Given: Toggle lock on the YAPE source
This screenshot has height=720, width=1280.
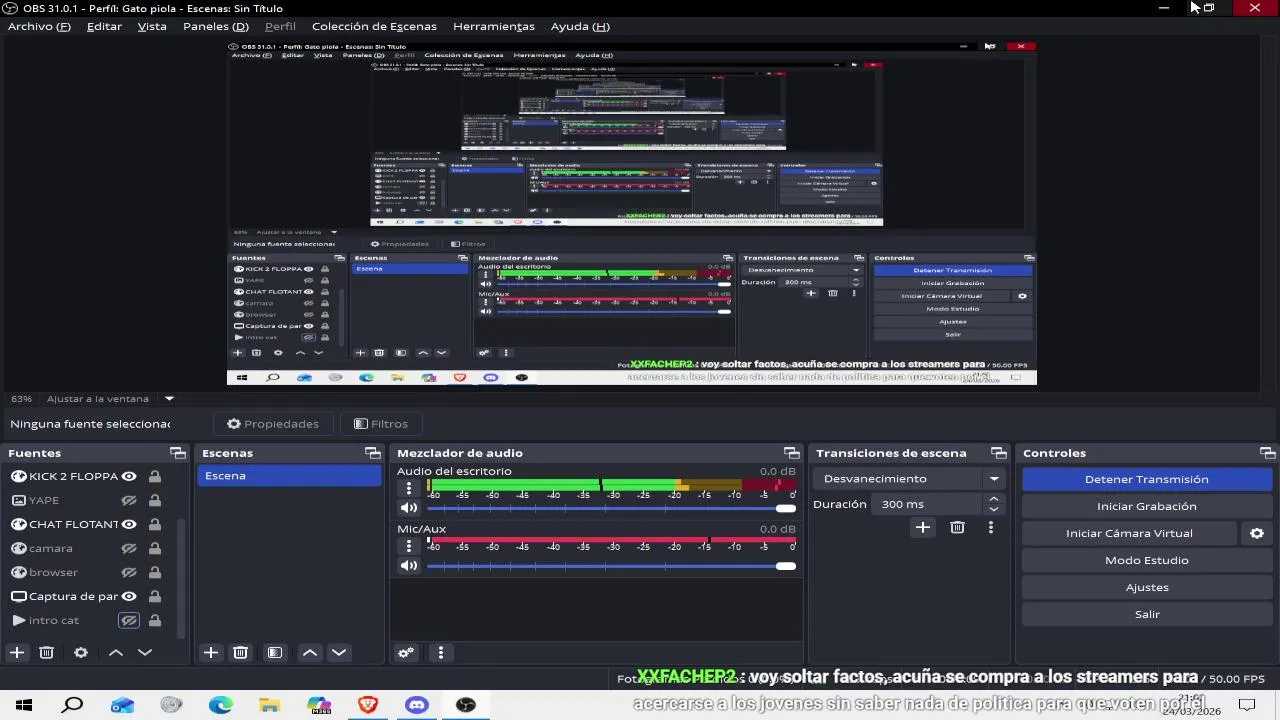Looking at the screenshot, I should [x=155, y=500].
